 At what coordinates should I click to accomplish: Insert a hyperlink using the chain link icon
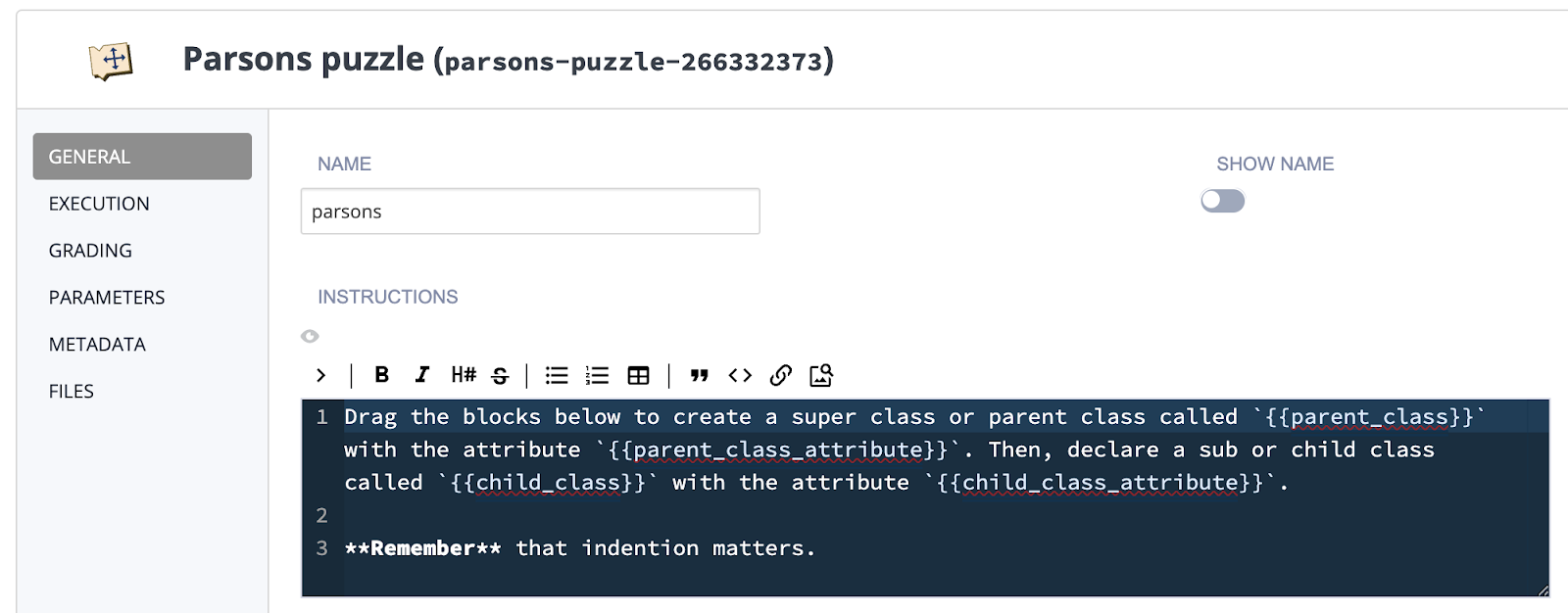(780, 375)
